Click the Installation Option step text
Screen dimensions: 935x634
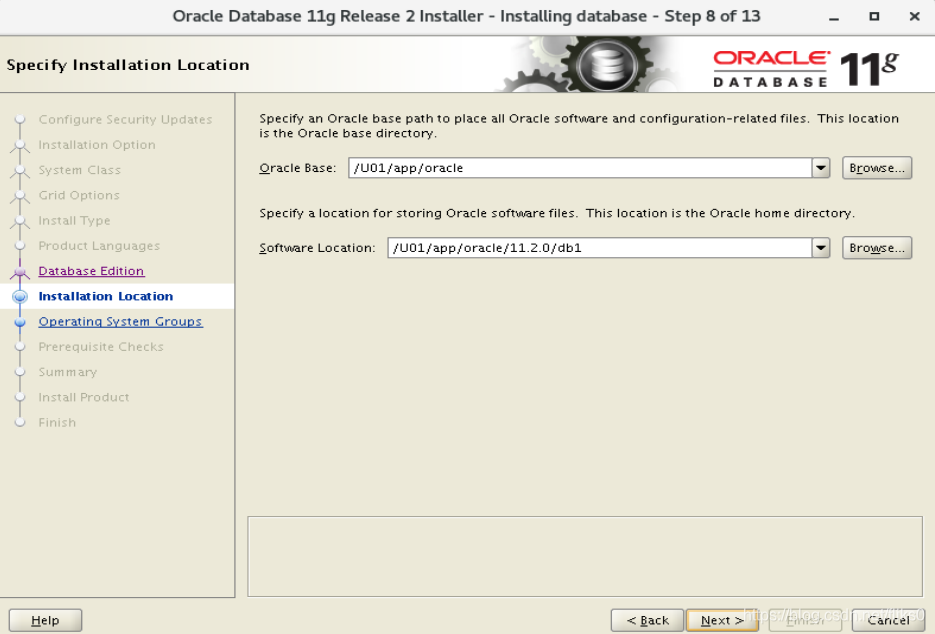pos(97,145)
